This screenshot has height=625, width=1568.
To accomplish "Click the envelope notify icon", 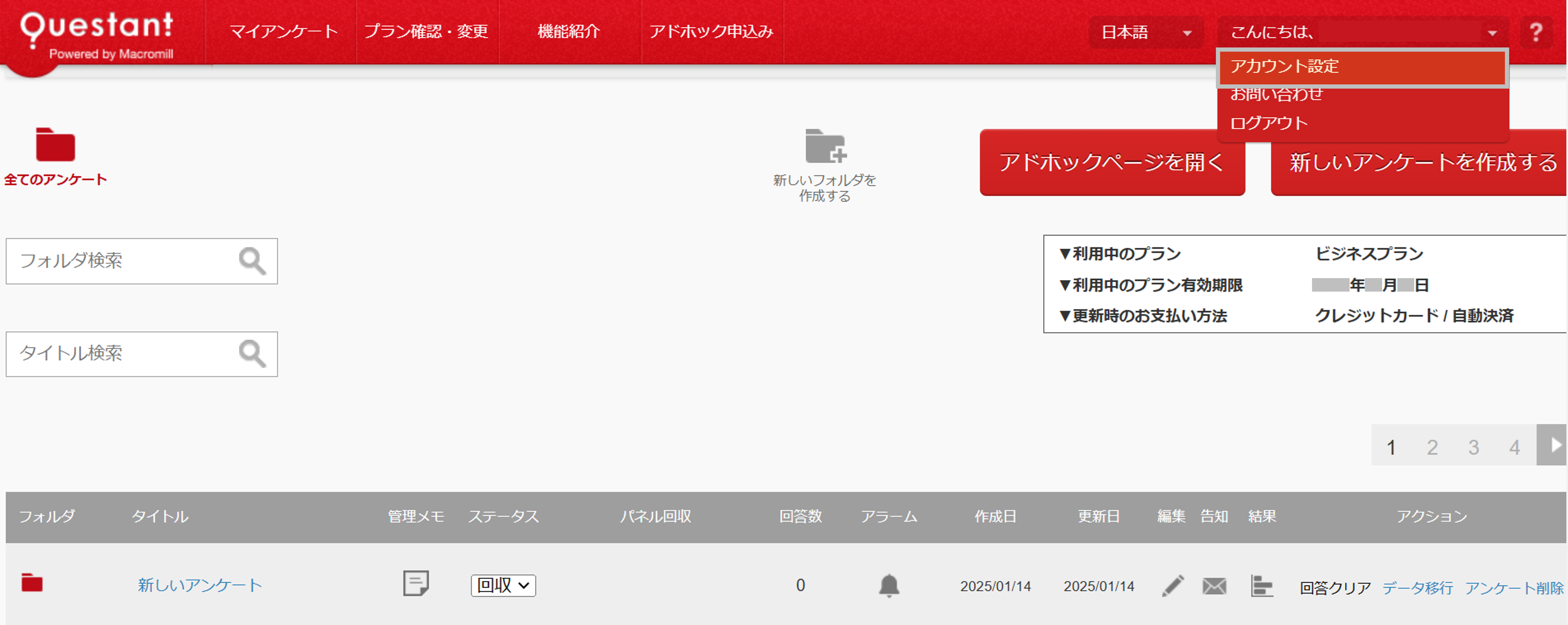I will (x=1214, y=586).
